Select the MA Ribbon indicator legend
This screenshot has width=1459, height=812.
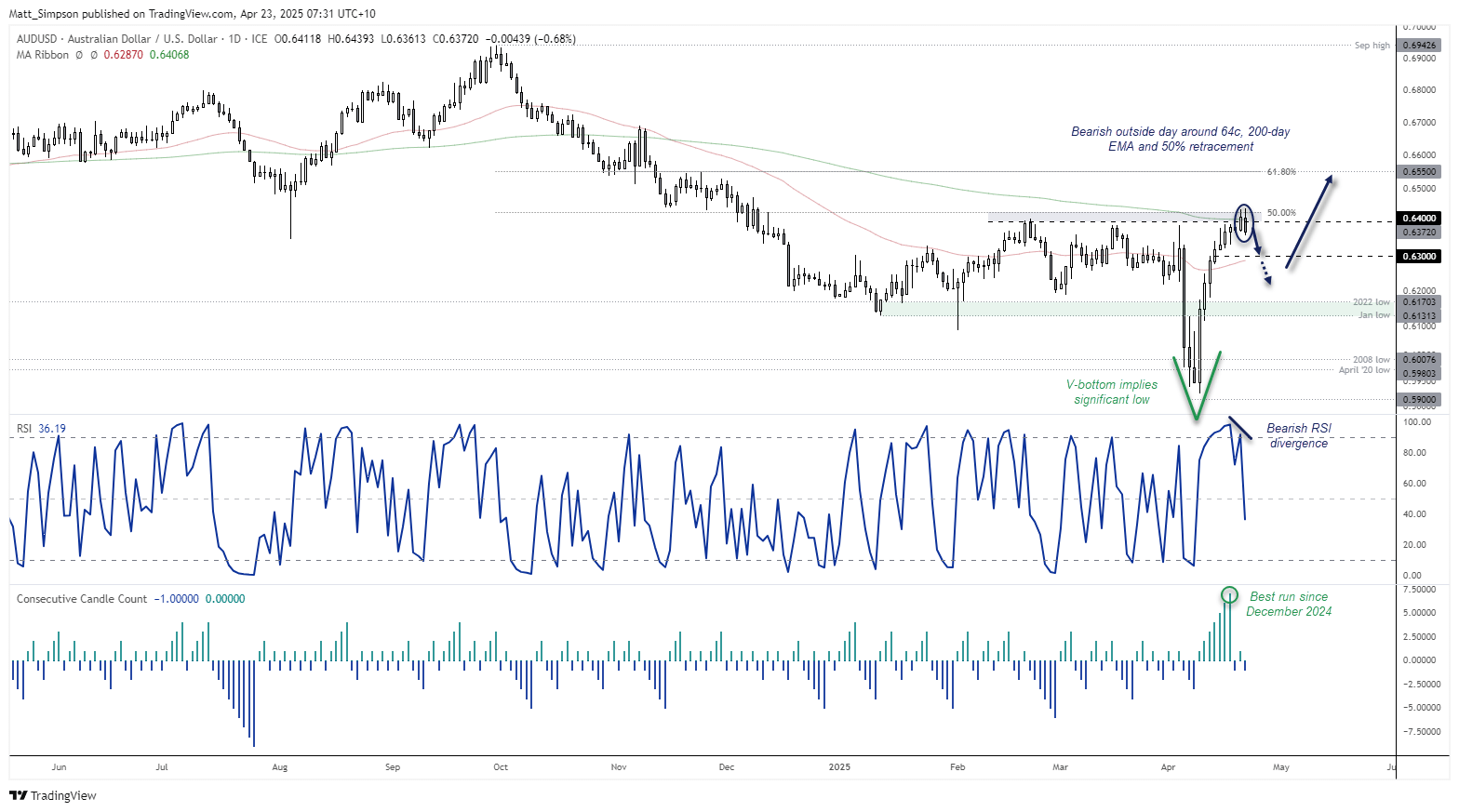tap(43, 55)
